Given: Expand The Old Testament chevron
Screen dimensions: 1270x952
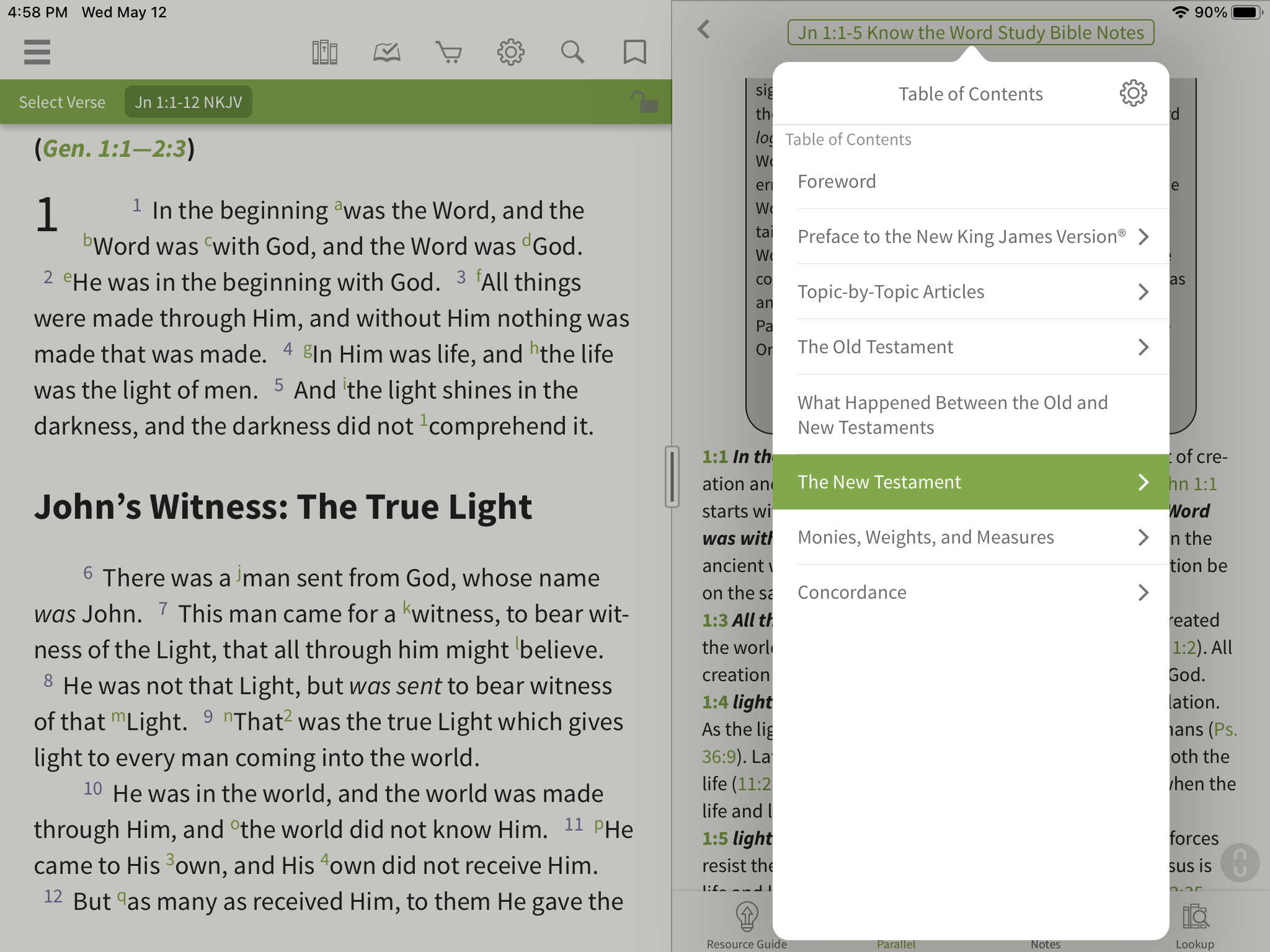Looking at the screenshot, I should coord(1143,347).
